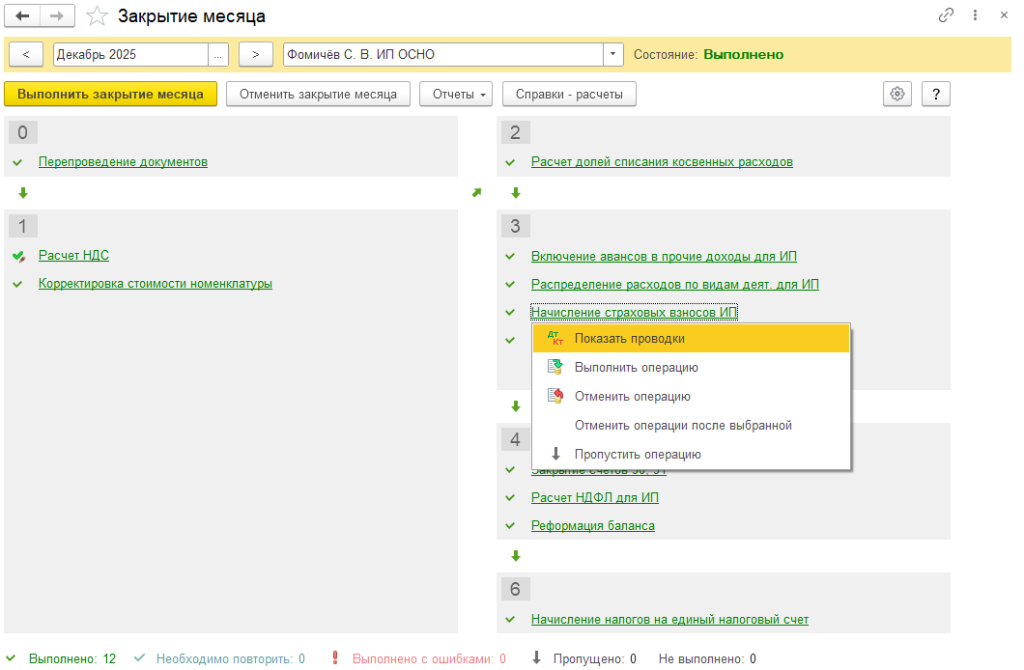Viewport: 1024px width, 670px height.
Task: Open settings via the gear icon
Action: click(x=897, y=94)
